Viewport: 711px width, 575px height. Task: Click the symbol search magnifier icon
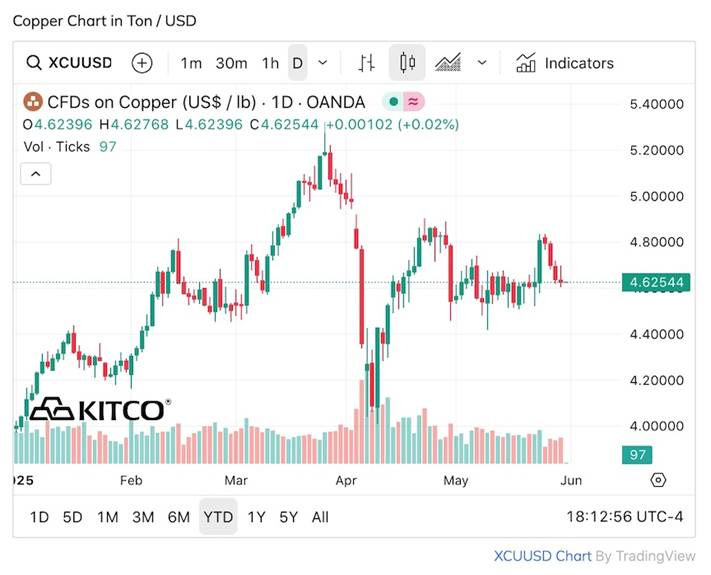33,63
